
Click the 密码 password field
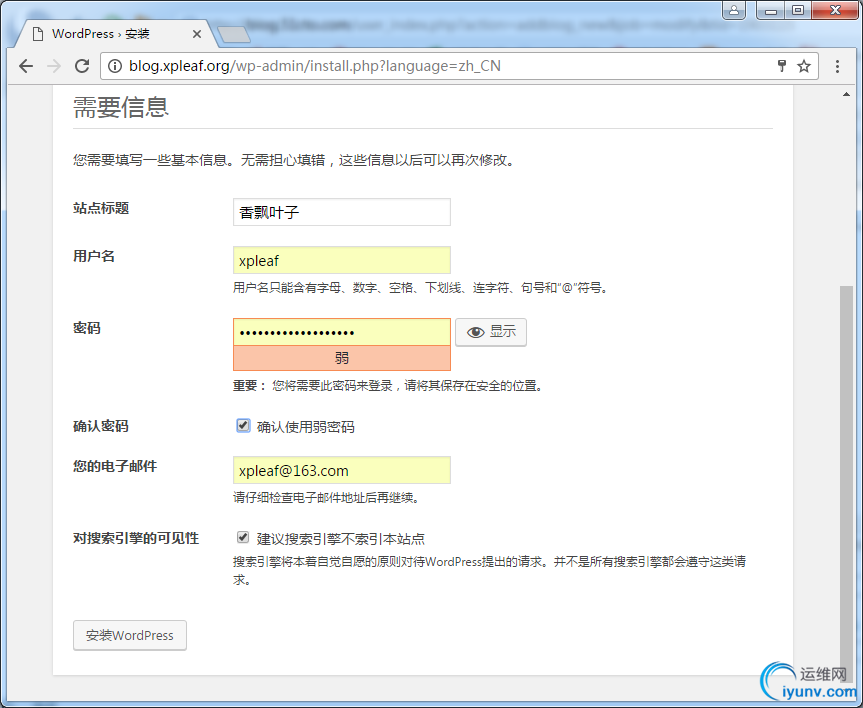point(342,332)
